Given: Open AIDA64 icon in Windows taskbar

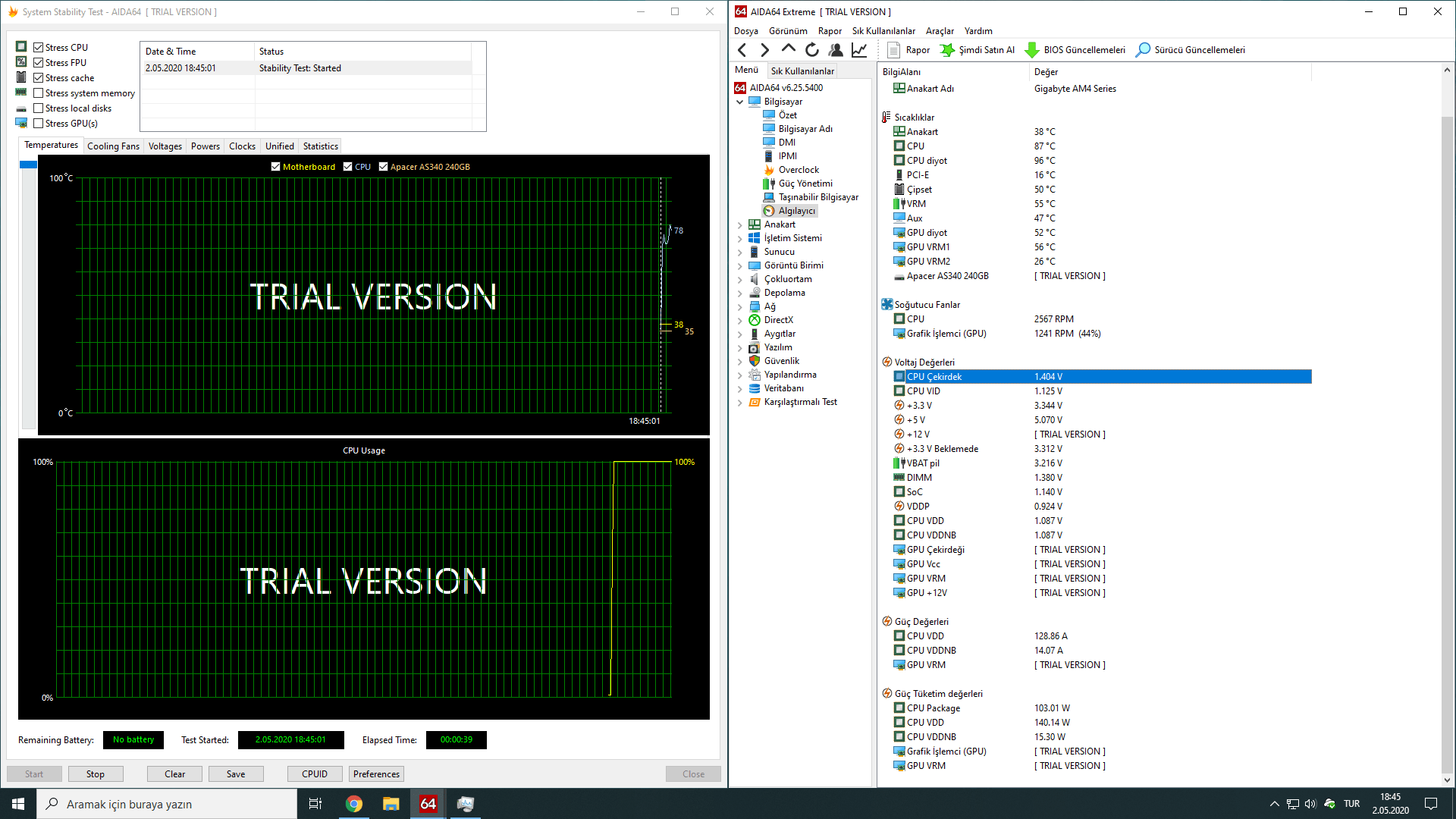Looking at the screenshot, I should (428, 804).
